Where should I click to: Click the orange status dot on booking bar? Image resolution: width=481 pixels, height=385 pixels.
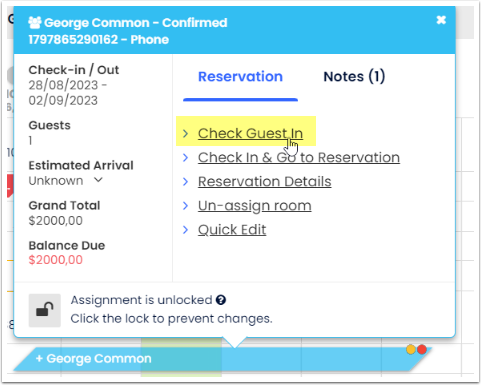411,349
